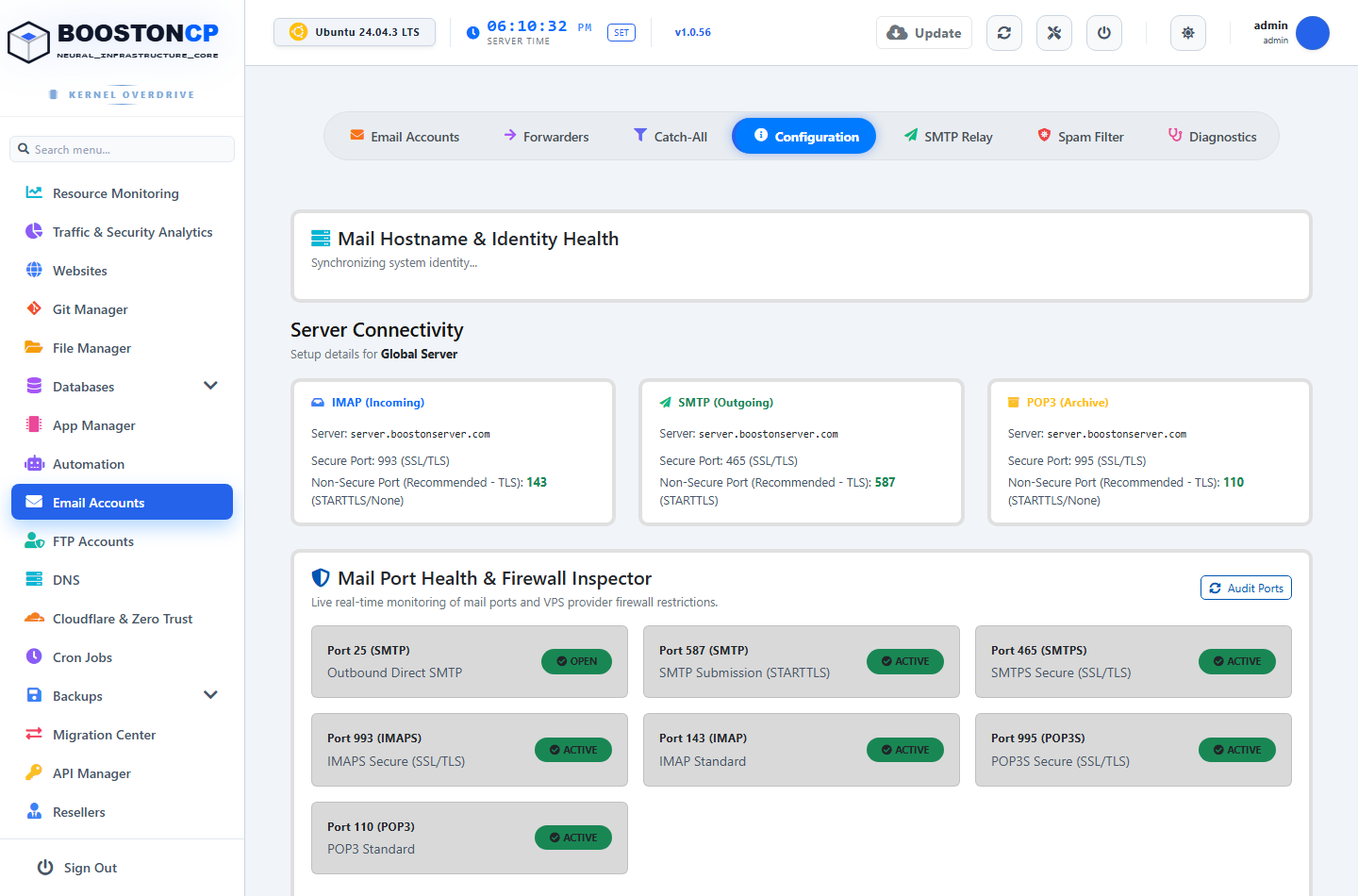This screenshot has width=1358, height=896.
Task: Open the tools wrench icon button
Action: click(x=1054, y=33)
